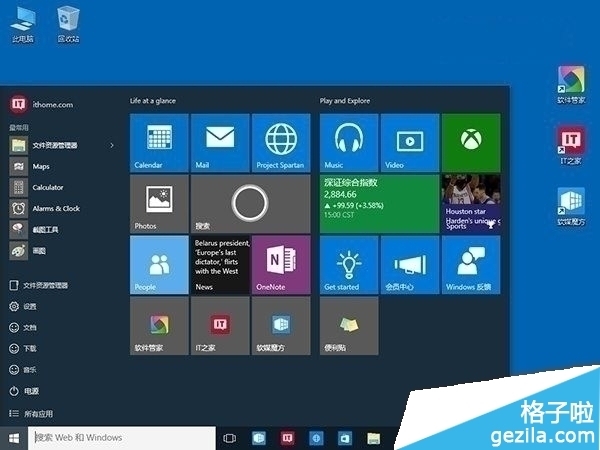Open the News tile about Belarus president
600x450 pixels.
point(220,265)
